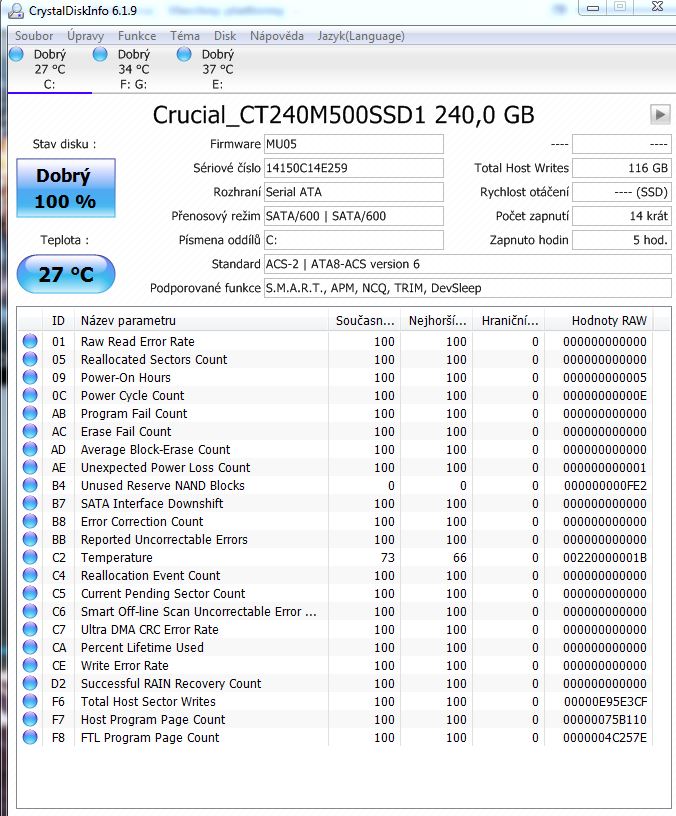
Task: Open the Funkce menu
Action: pyautogui.click(x=137, y=36)
